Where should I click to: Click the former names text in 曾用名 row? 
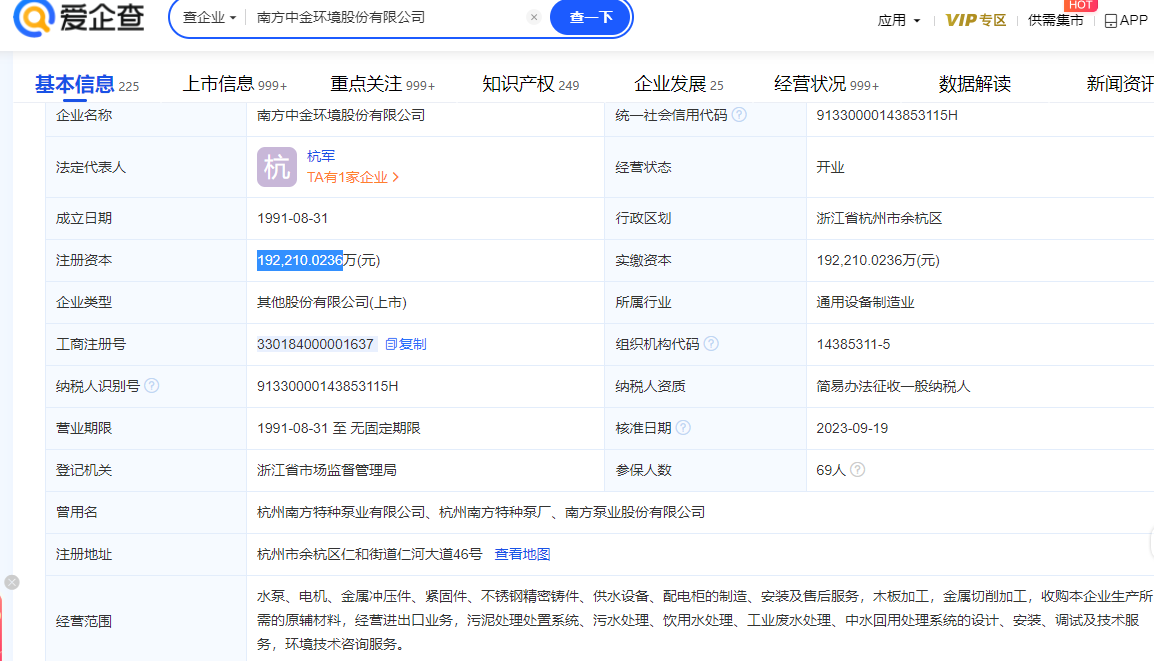tap(481, 512)
